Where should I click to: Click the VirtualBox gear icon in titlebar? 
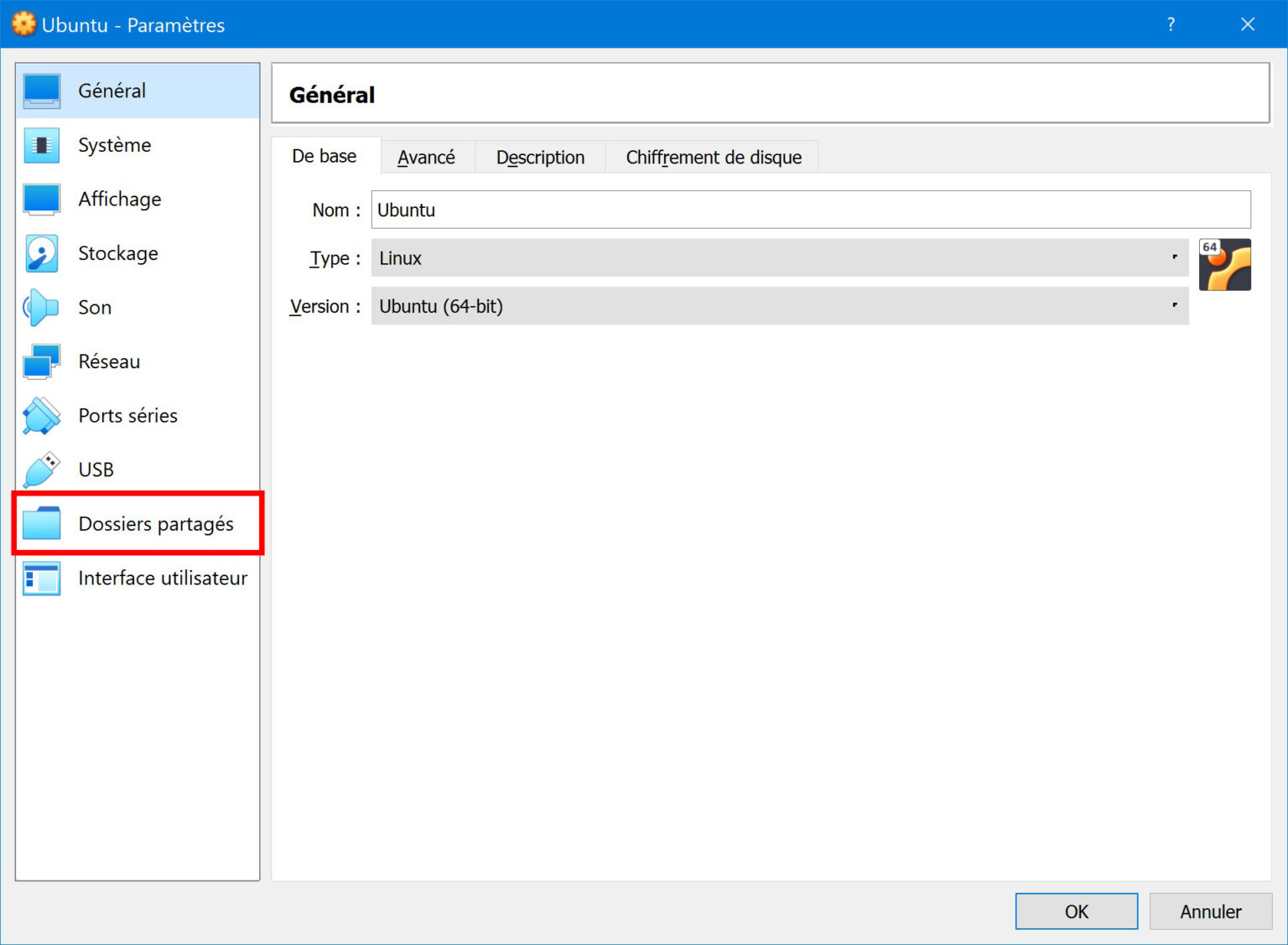(23, 24)
